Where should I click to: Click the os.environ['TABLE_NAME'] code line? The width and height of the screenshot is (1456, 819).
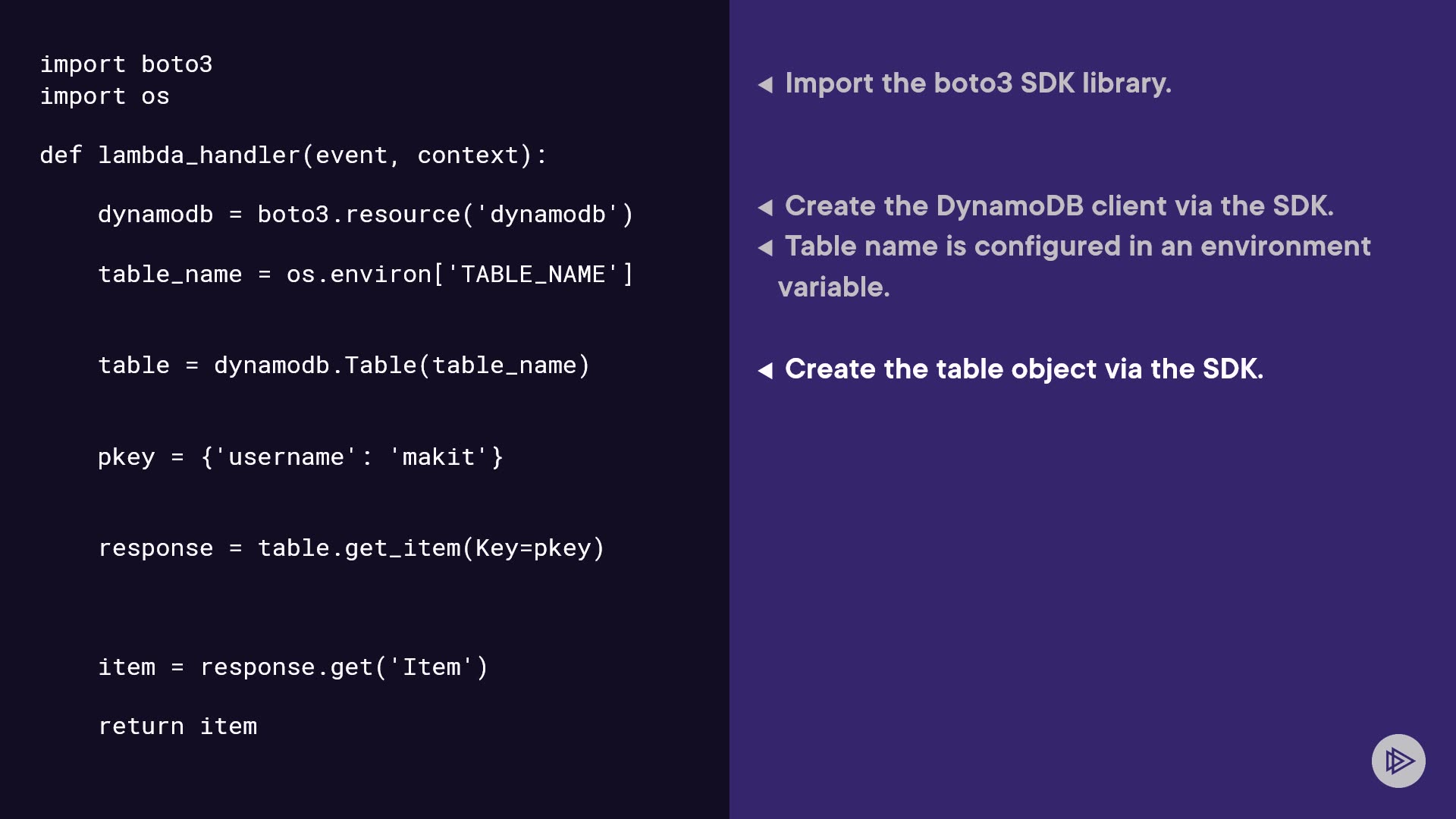(365, 275)
